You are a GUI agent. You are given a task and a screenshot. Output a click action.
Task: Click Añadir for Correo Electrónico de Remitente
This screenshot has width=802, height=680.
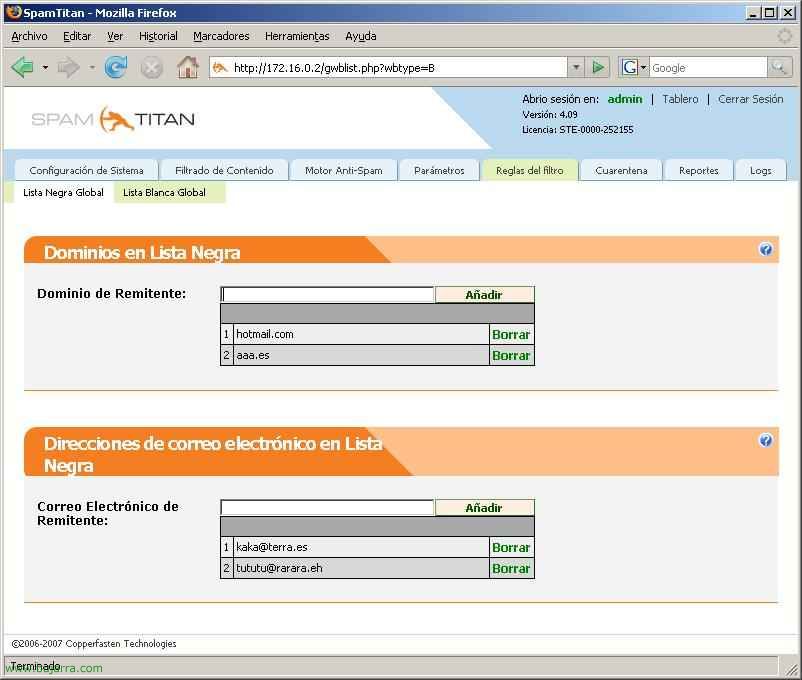[484, 508]
